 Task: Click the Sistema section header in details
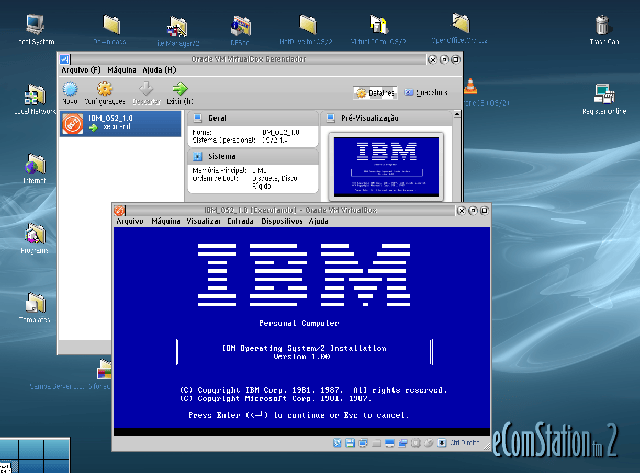click(x=253, y=156)
